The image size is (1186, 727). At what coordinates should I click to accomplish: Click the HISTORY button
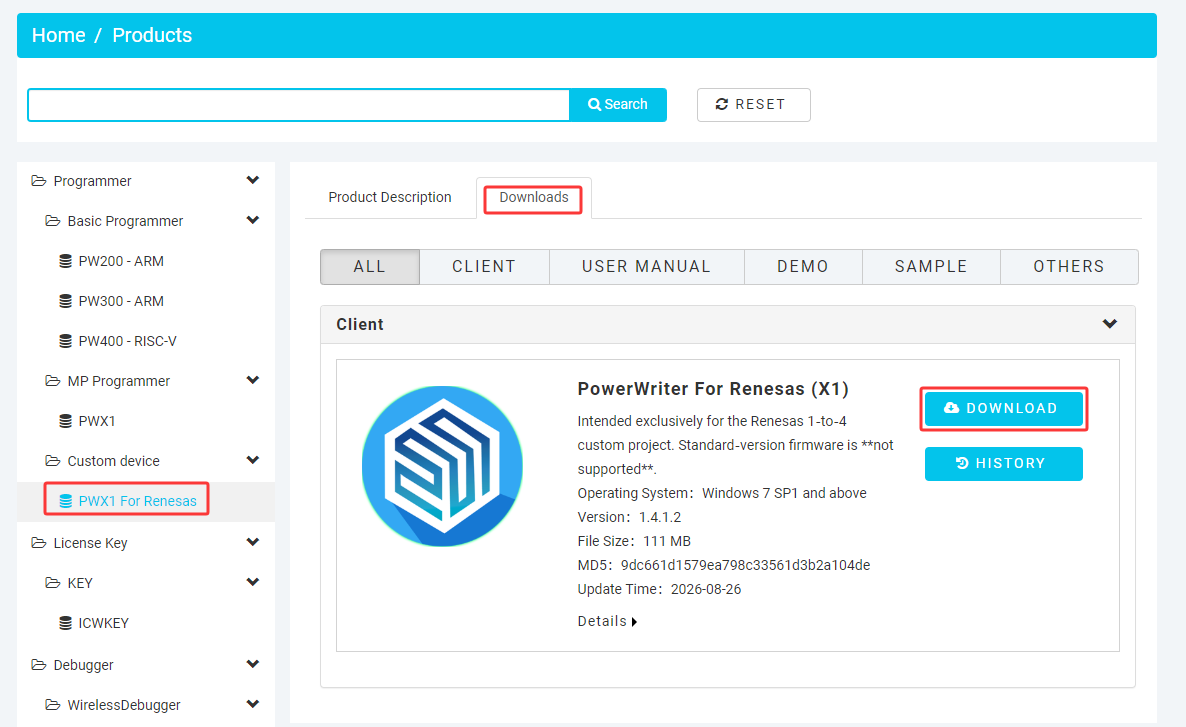1004,464
